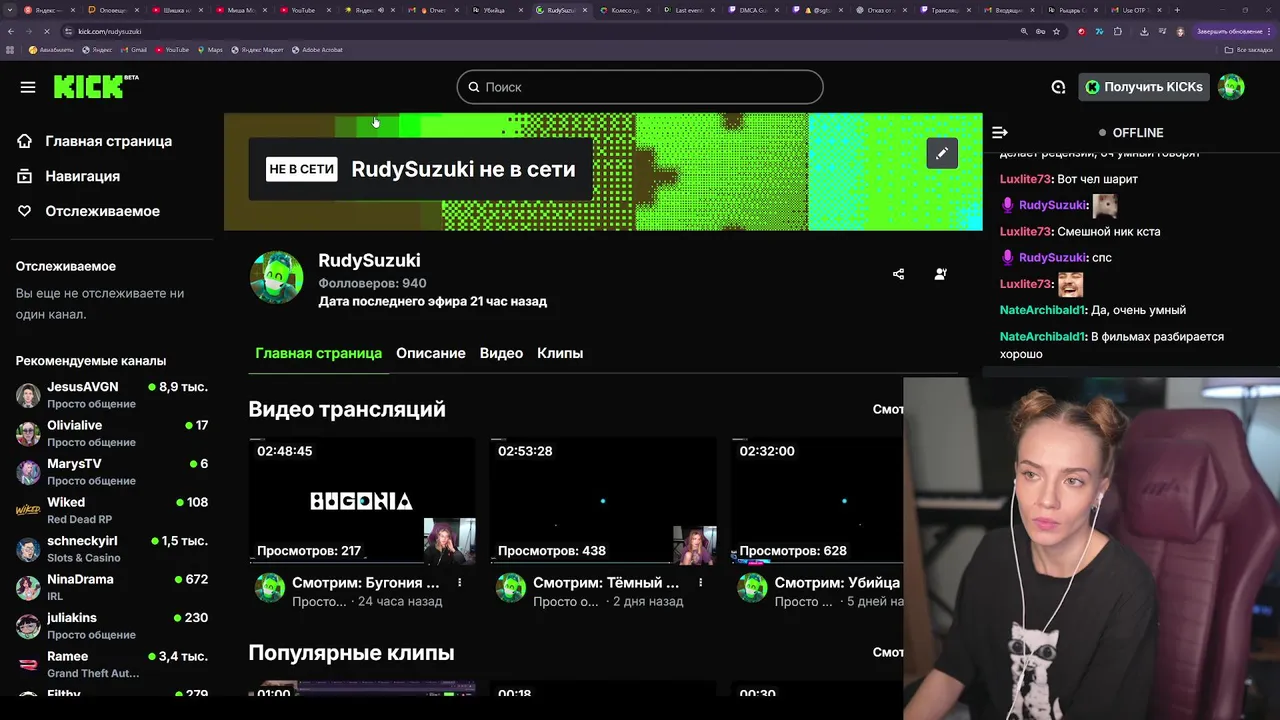Open the Maps bookmark
Screen dimensions: 1280x720
tap(210, 49)
